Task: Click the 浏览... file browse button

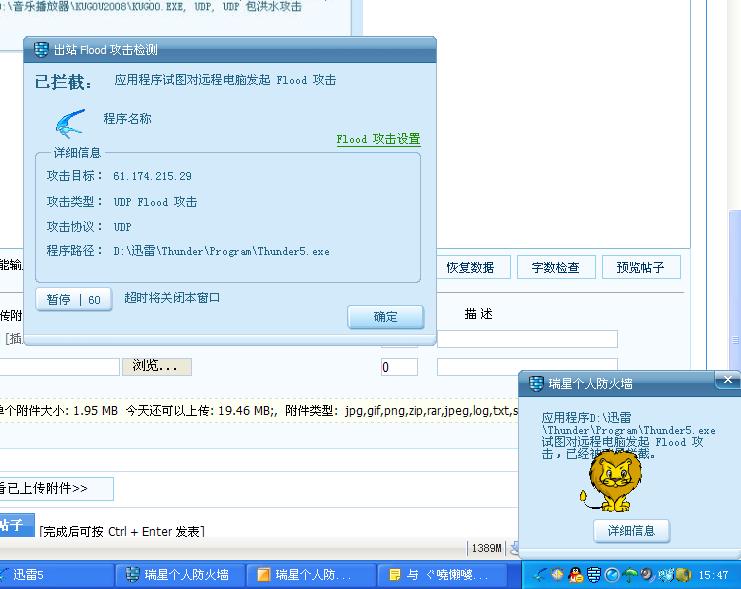Action: click(x=156, y=366)
